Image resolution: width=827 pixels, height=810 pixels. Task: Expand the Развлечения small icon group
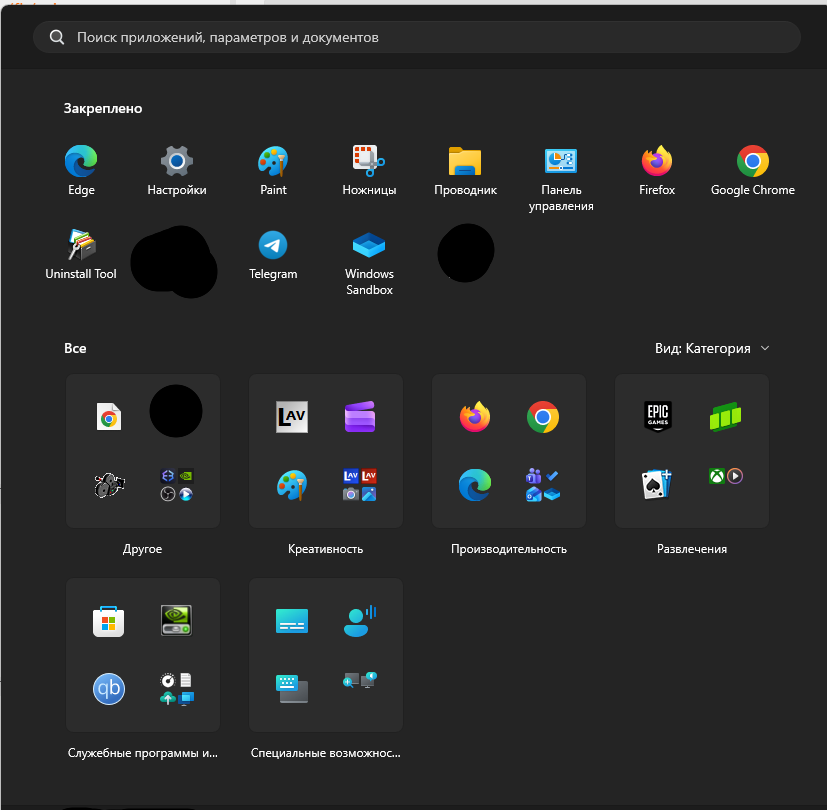(726, 477)
